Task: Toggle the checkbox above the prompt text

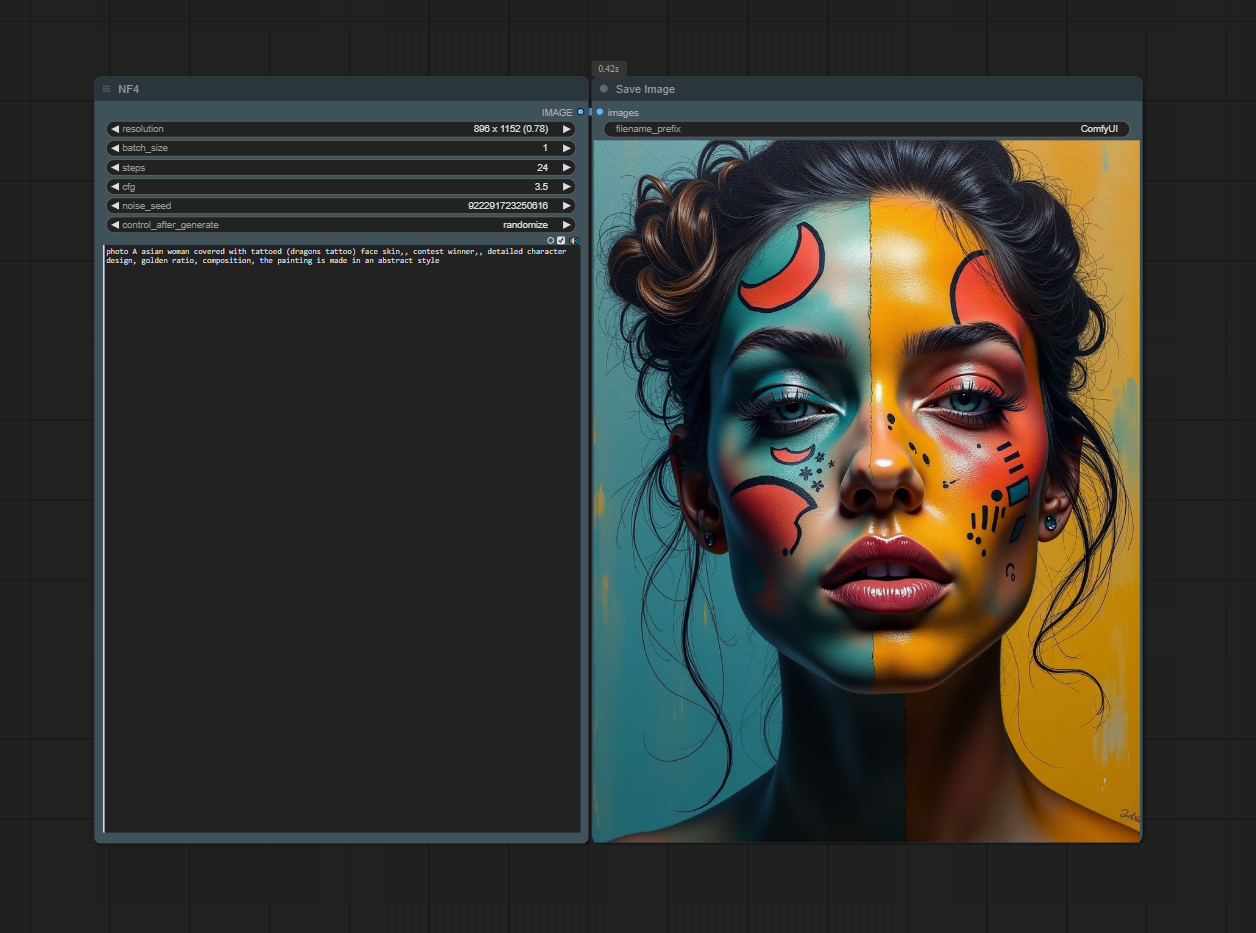Action: [561, 240]
